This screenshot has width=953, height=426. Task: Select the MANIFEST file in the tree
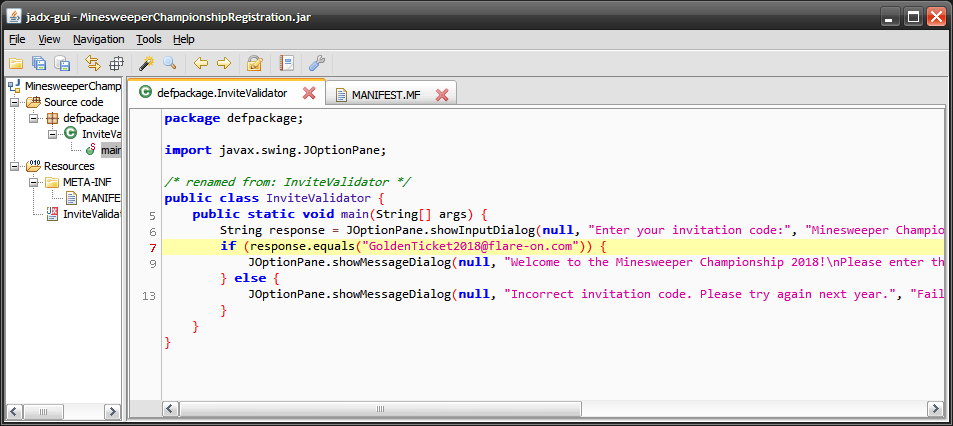point(101,198)
